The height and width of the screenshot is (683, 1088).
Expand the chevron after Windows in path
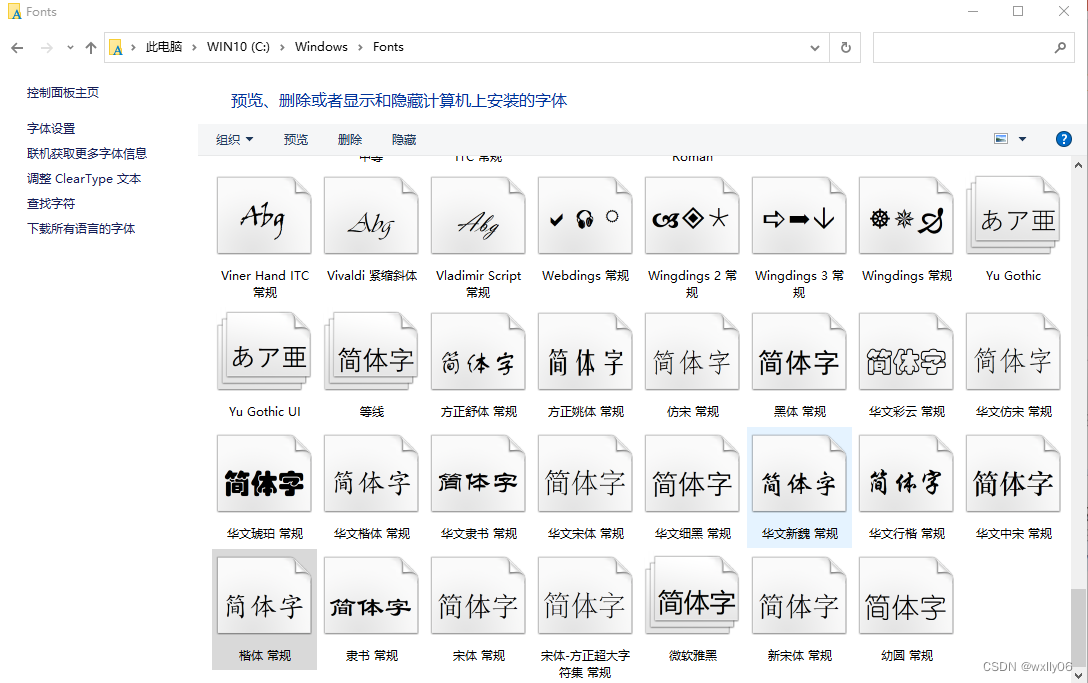(x=360, y=47)
